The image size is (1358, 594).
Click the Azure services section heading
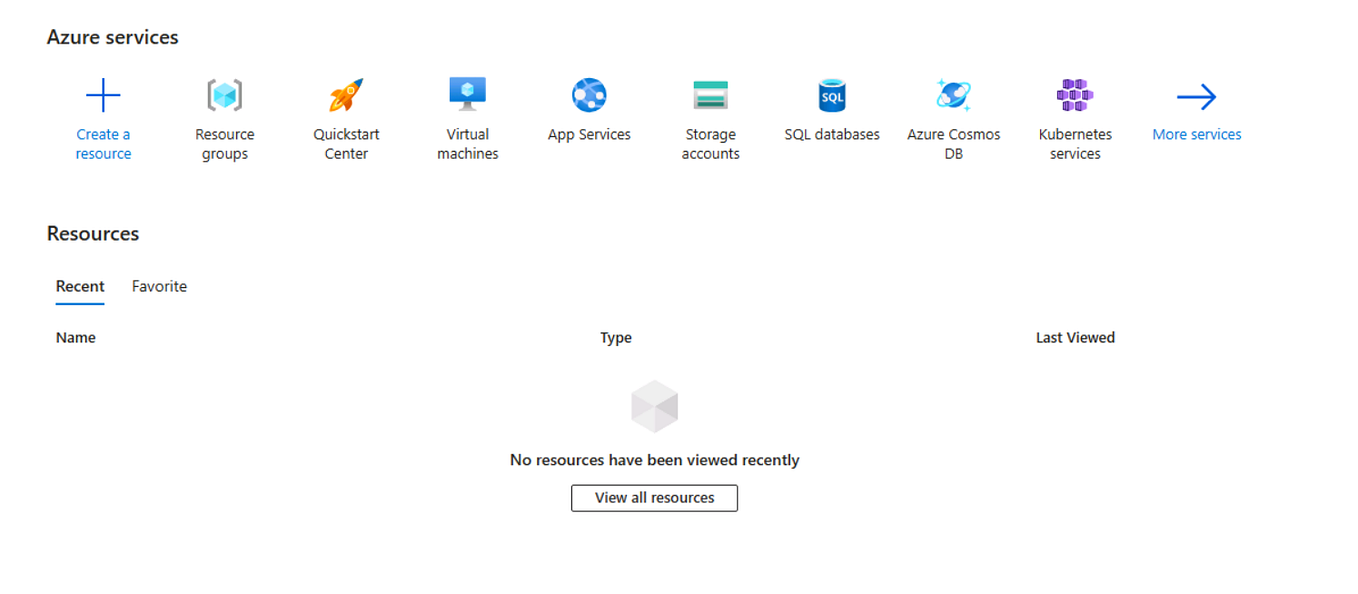(112, 36)
